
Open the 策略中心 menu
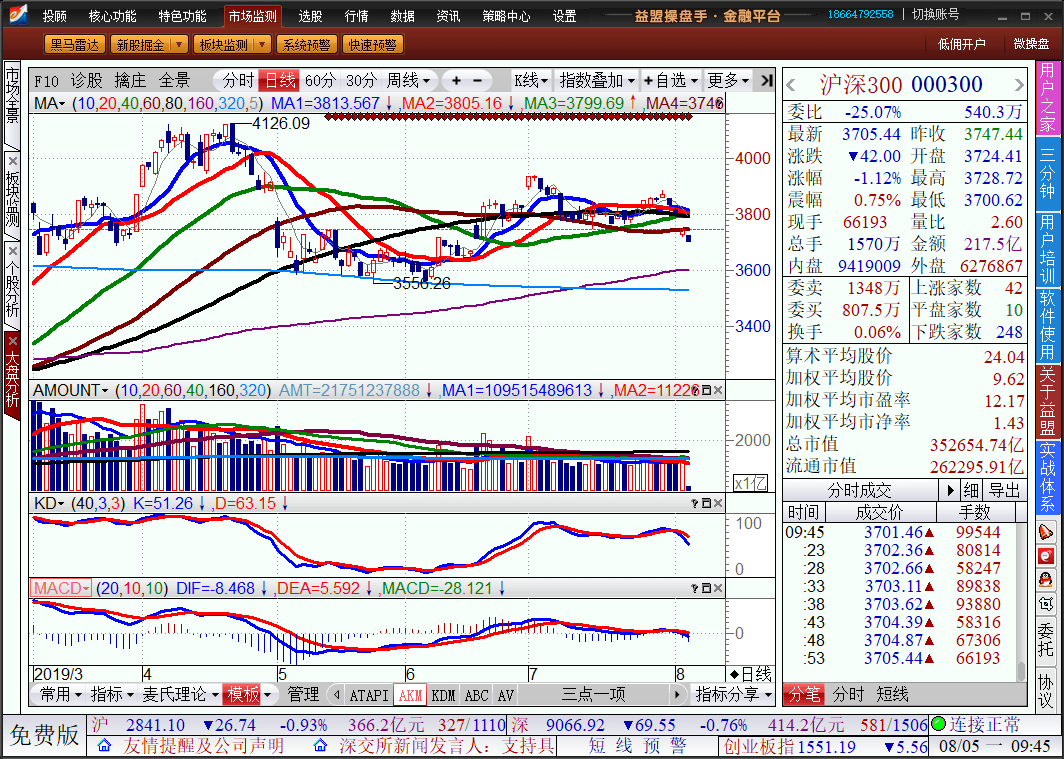pos(507,16)
